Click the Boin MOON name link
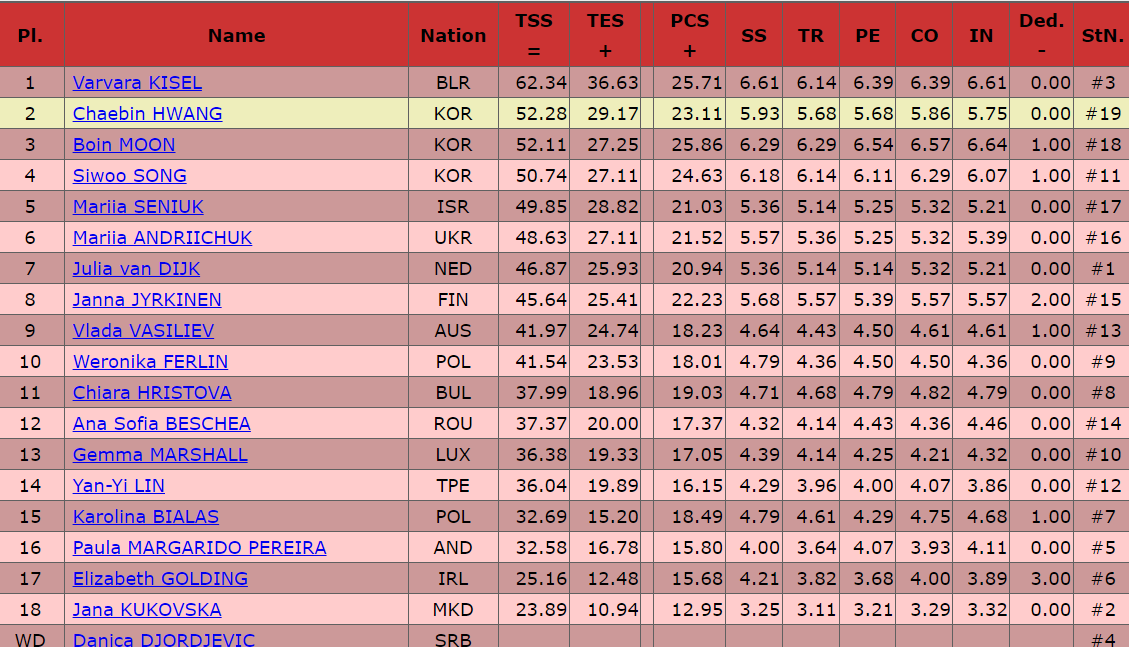Image resolution: width=1129 pixels, height=647 pixels. pos(124,145)
